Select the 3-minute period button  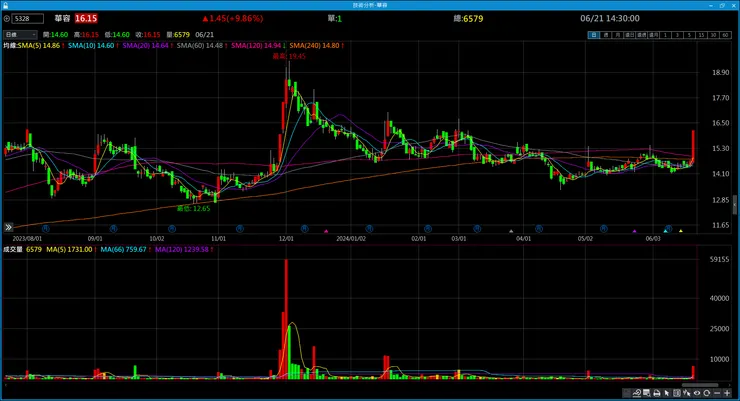tap(677, 35)
